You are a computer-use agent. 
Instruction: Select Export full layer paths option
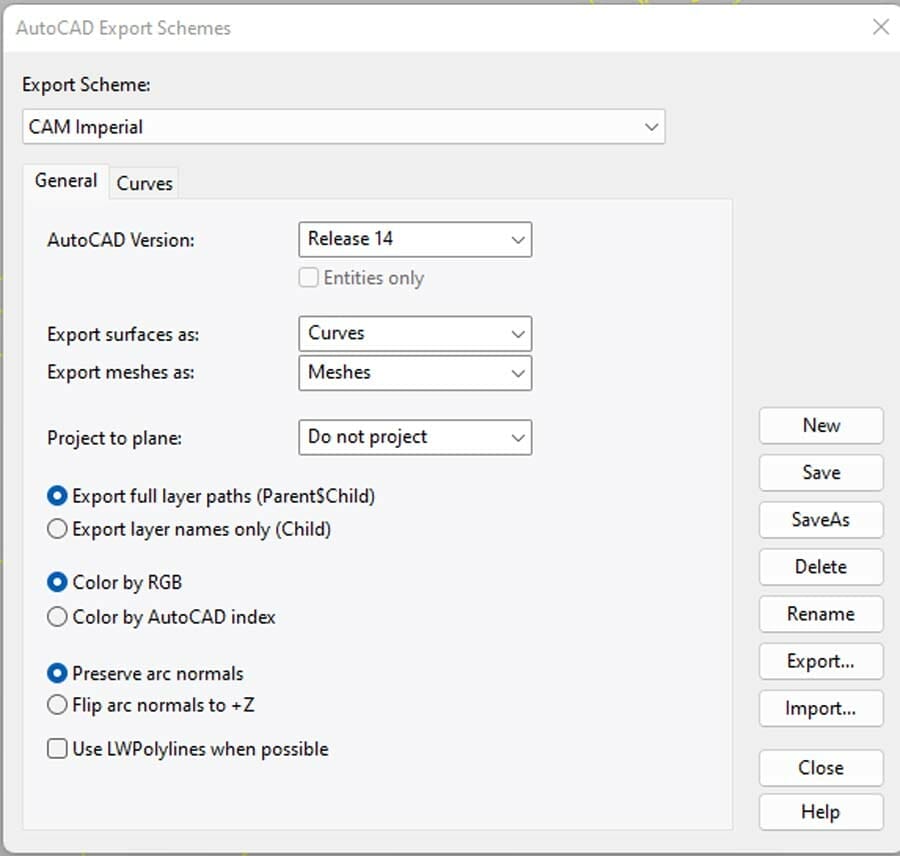pyautogui.click(x=57, y=495)
